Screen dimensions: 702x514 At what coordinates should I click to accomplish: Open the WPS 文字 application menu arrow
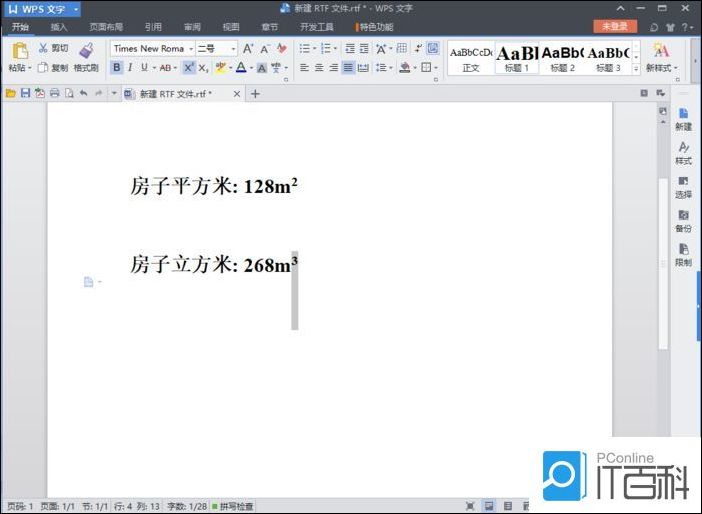point(76,9)
